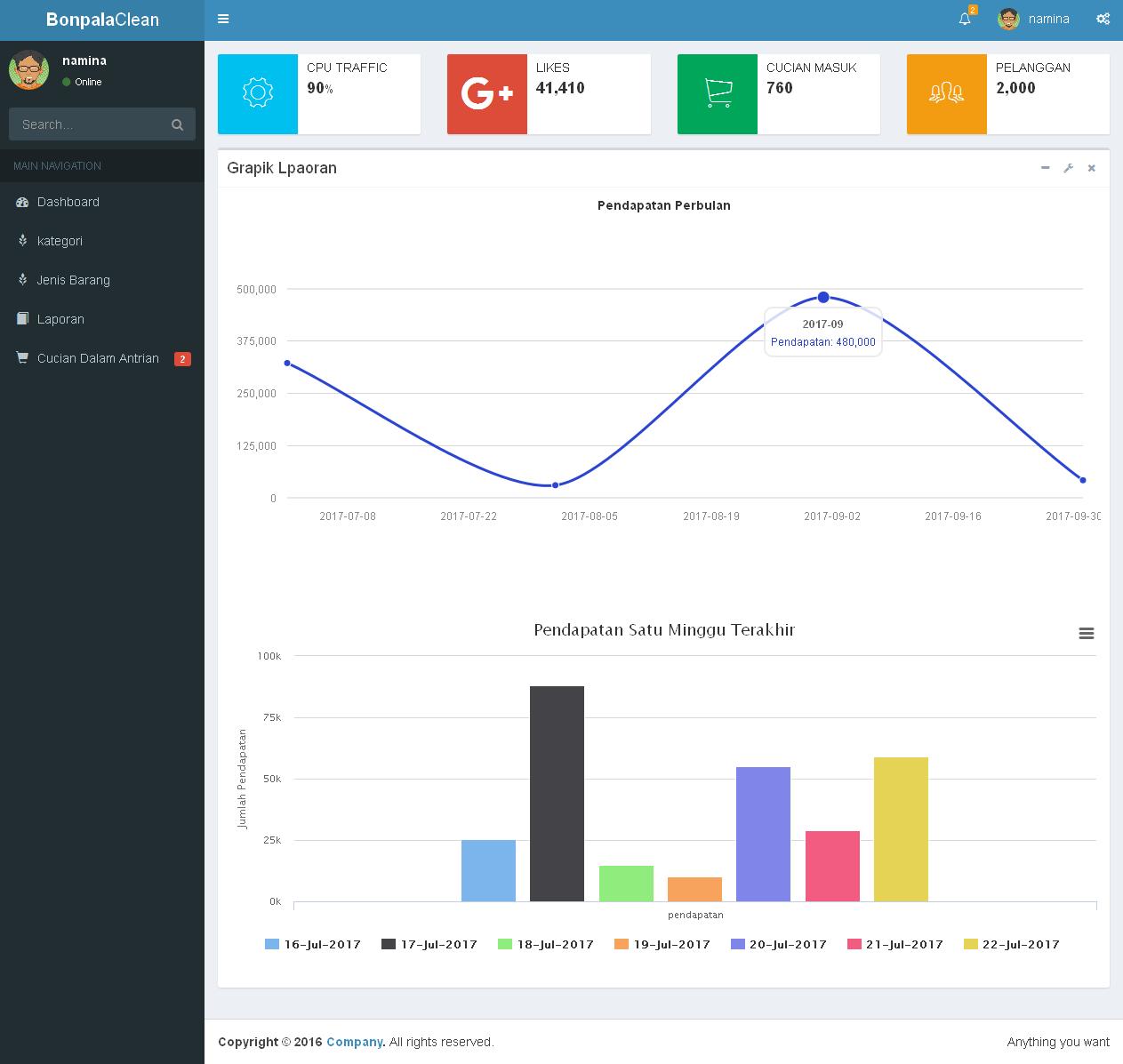Click the BonpalaClean logo link
Viewport: 1123px width, 1064px height.
102,20
